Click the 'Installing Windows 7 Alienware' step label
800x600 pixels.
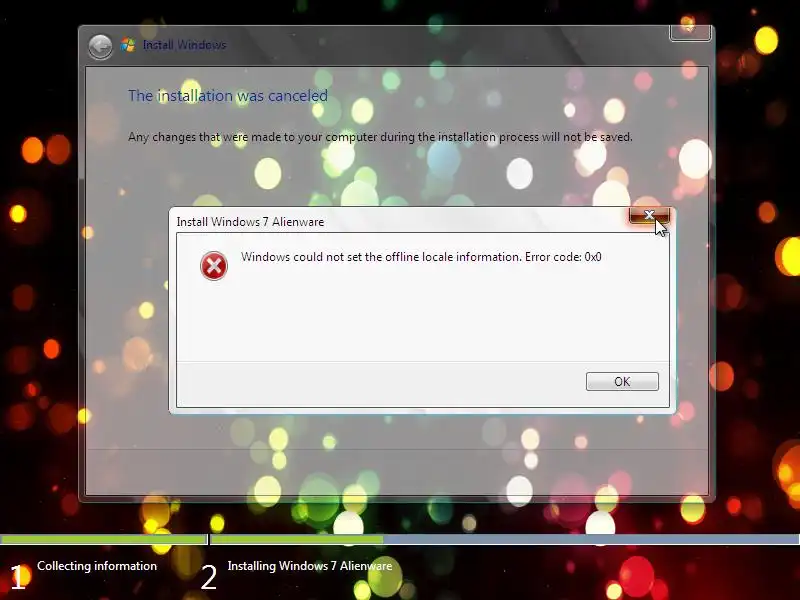click(310, 566)
